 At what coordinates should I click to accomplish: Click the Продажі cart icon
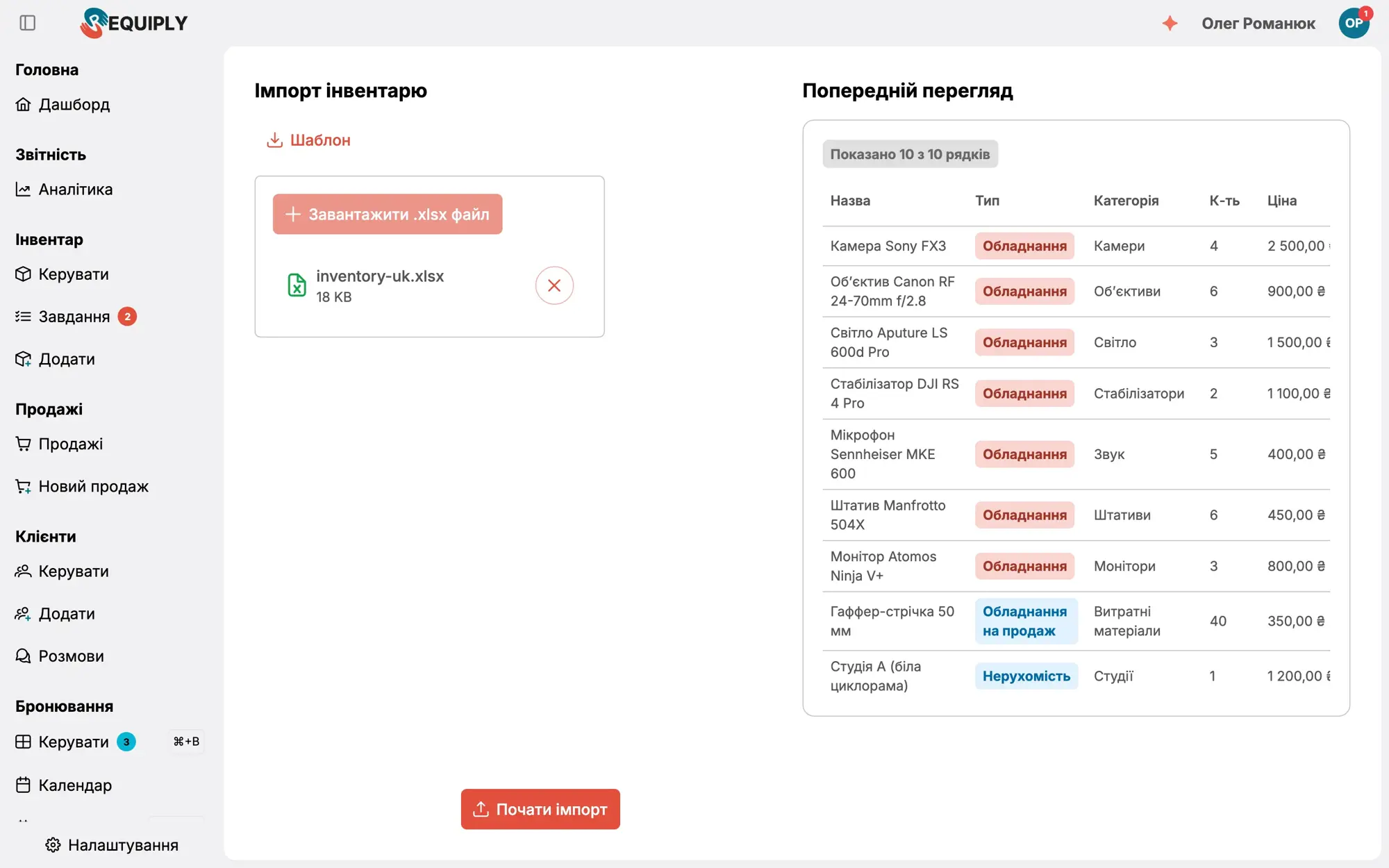[24, 444]
